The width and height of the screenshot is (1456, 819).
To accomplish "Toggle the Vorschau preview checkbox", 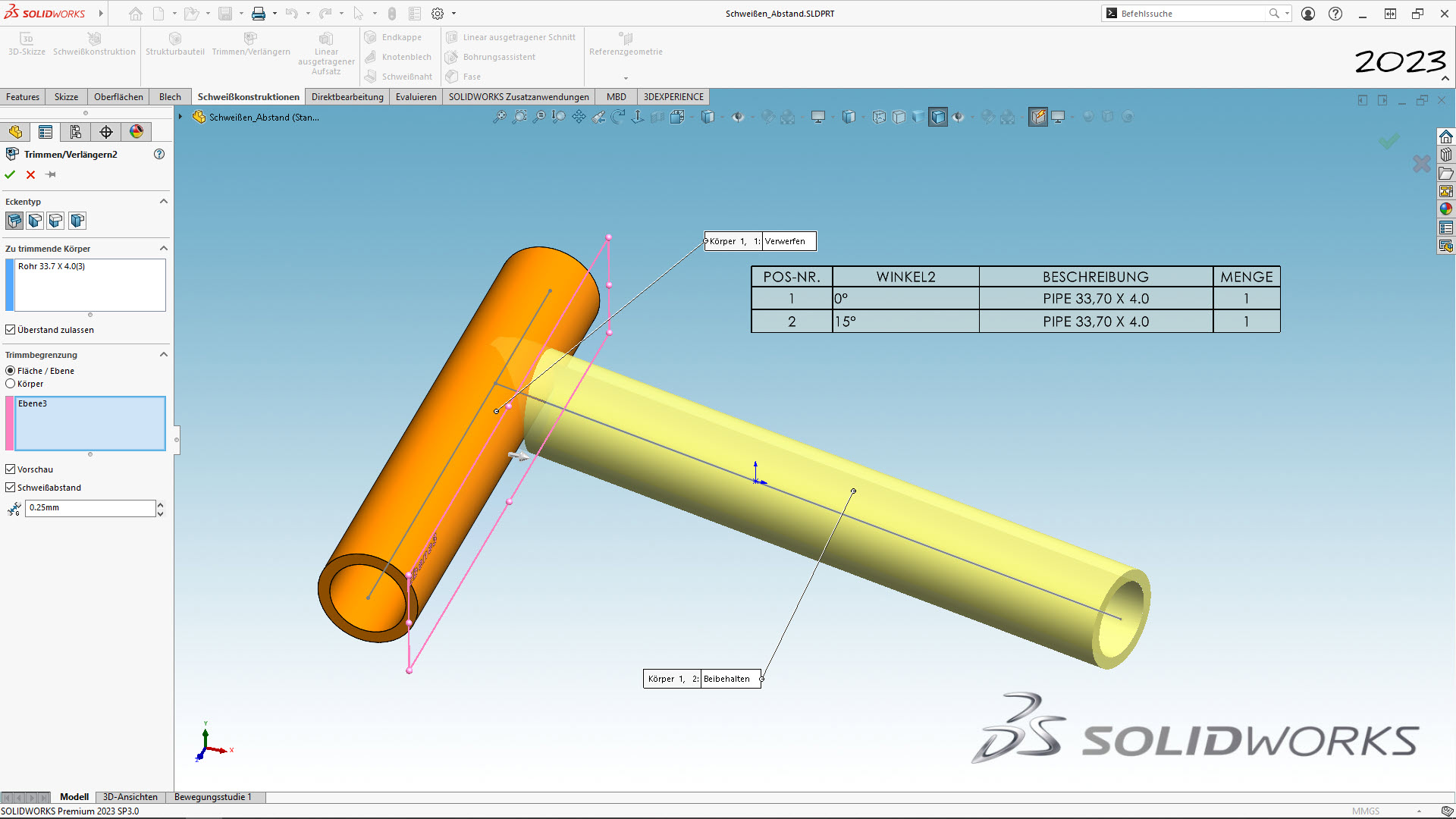I will tap(11, 469).
